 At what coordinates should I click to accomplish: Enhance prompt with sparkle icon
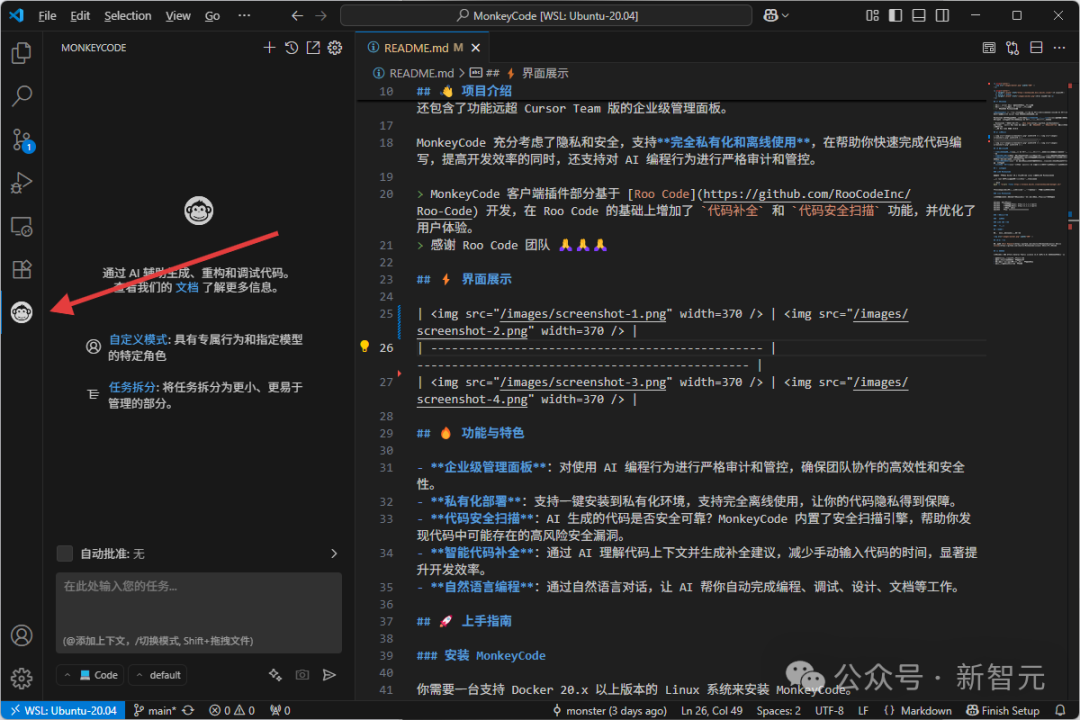tap(275, 675)
